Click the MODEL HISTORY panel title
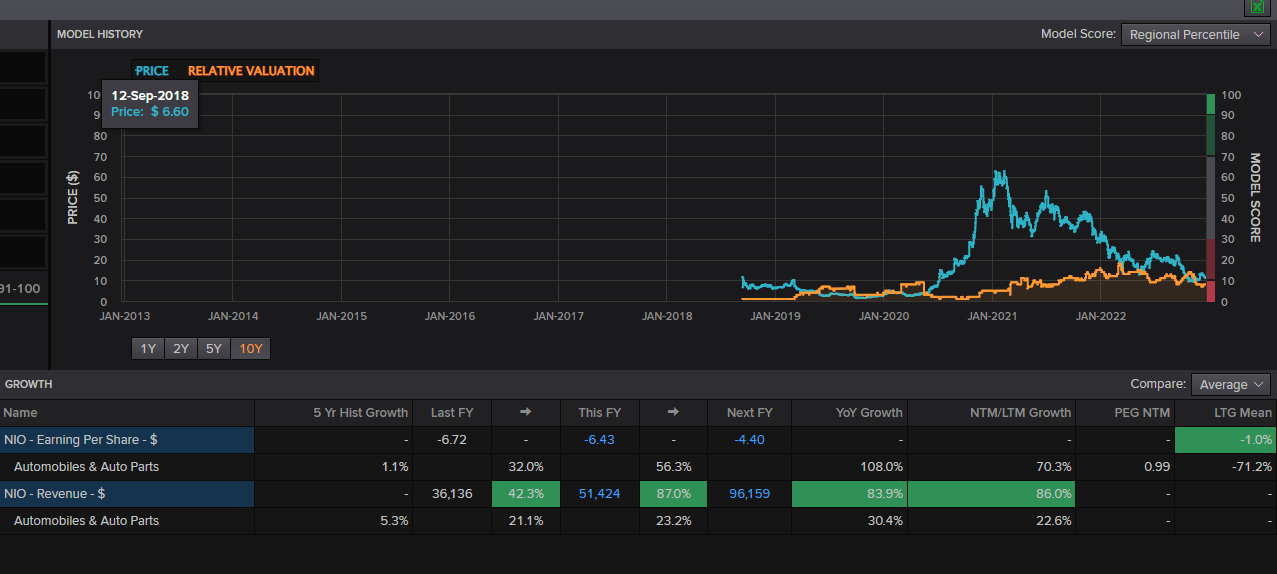 point(100,34)
